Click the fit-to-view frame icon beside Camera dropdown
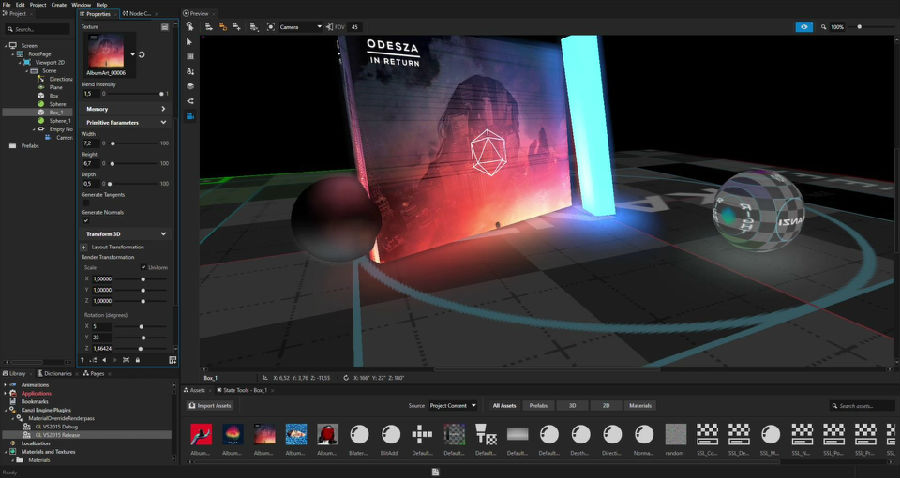 tap(270, 27)
